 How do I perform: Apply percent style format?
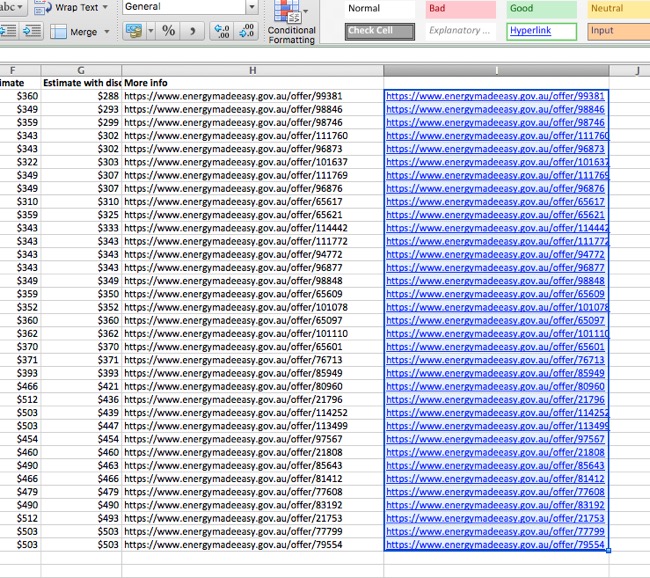(x=168, y=31)
